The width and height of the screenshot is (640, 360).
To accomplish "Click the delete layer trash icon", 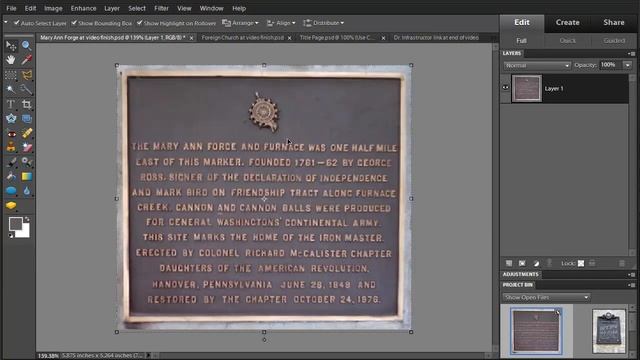I will (622, 263).
